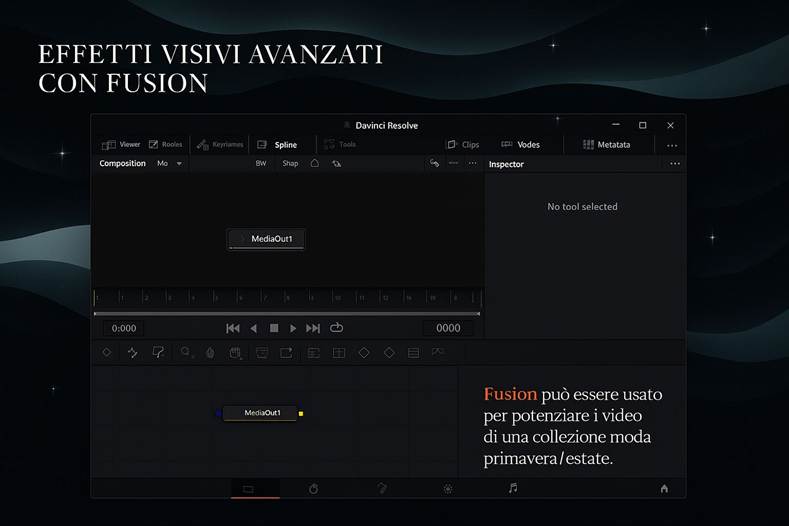Select the Inspector tab

tap(506, 164)
